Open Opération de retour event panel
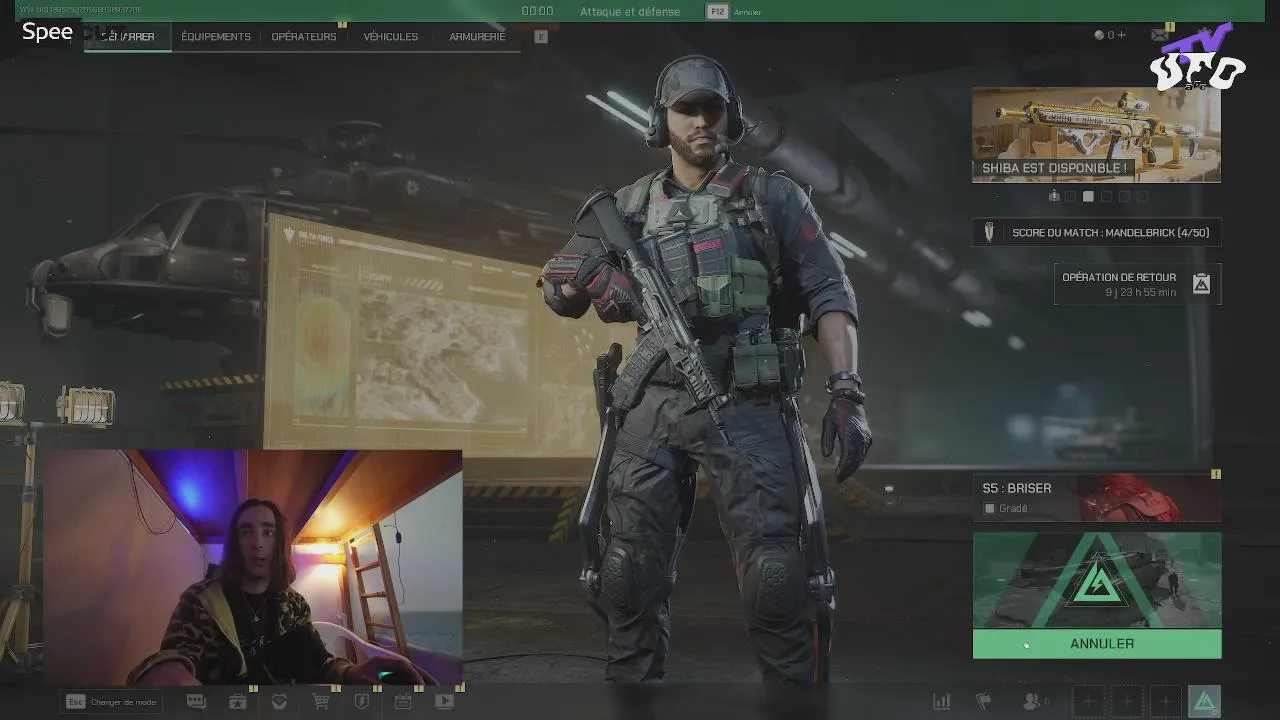The image size is (1280, 720). click(1138, 284)
